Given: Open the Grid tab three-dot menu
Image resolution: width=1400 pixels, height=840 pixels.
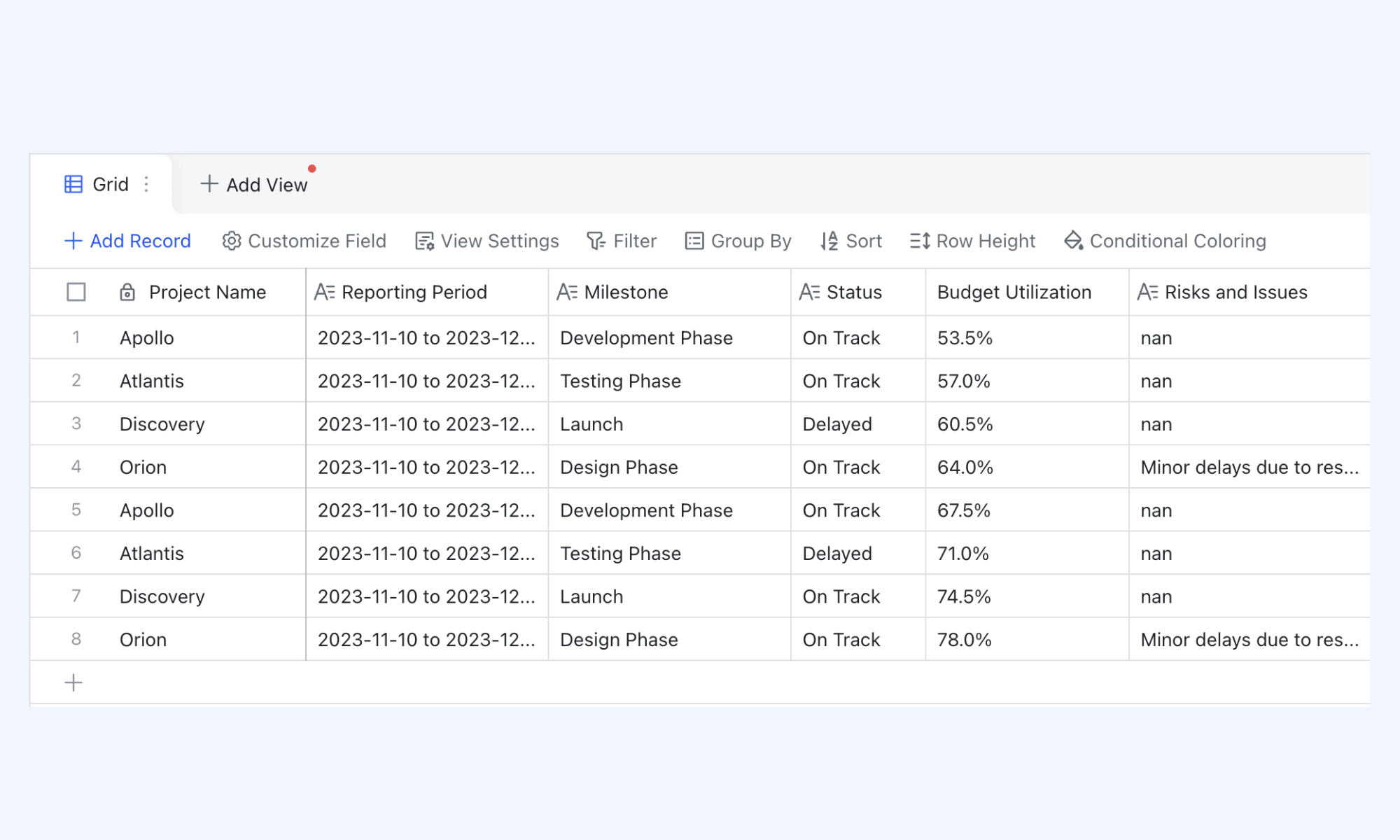Looking at the screenshot, I should (x=146, y=184).
